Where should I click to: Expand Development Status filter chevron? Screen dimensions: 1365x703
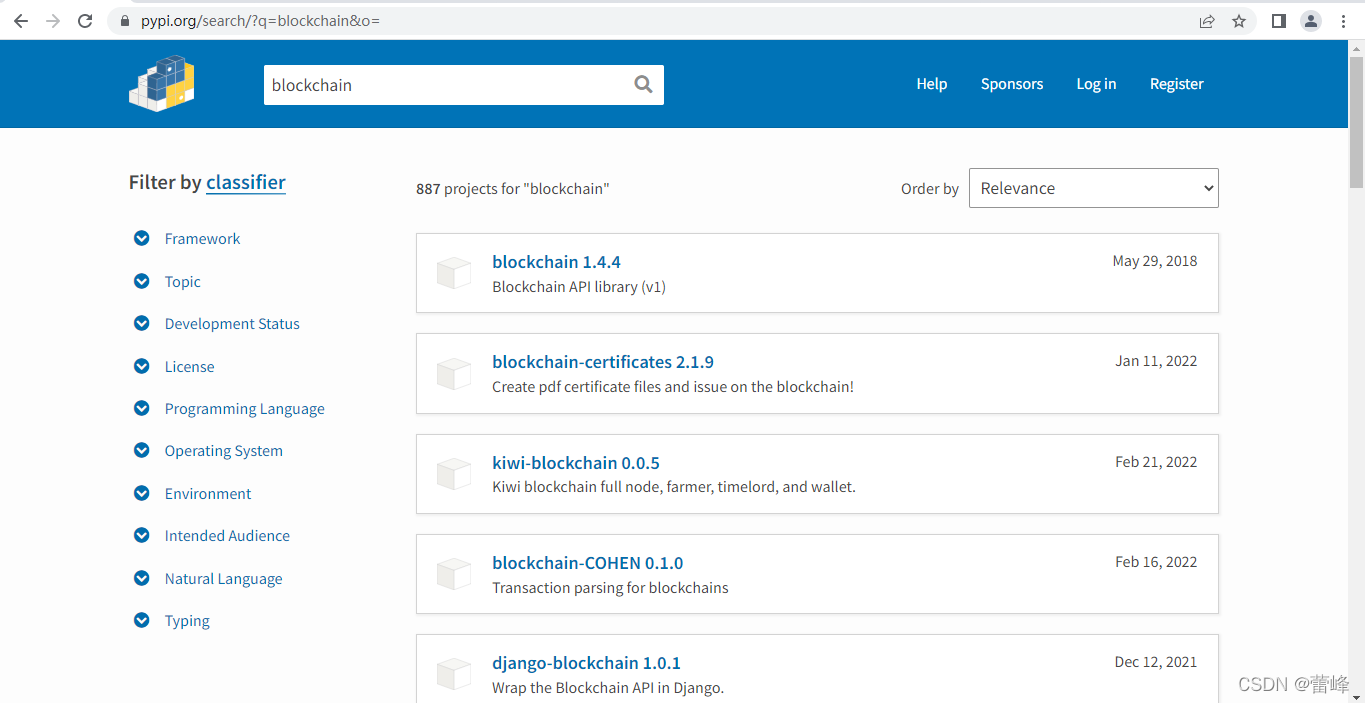(142, 323)
